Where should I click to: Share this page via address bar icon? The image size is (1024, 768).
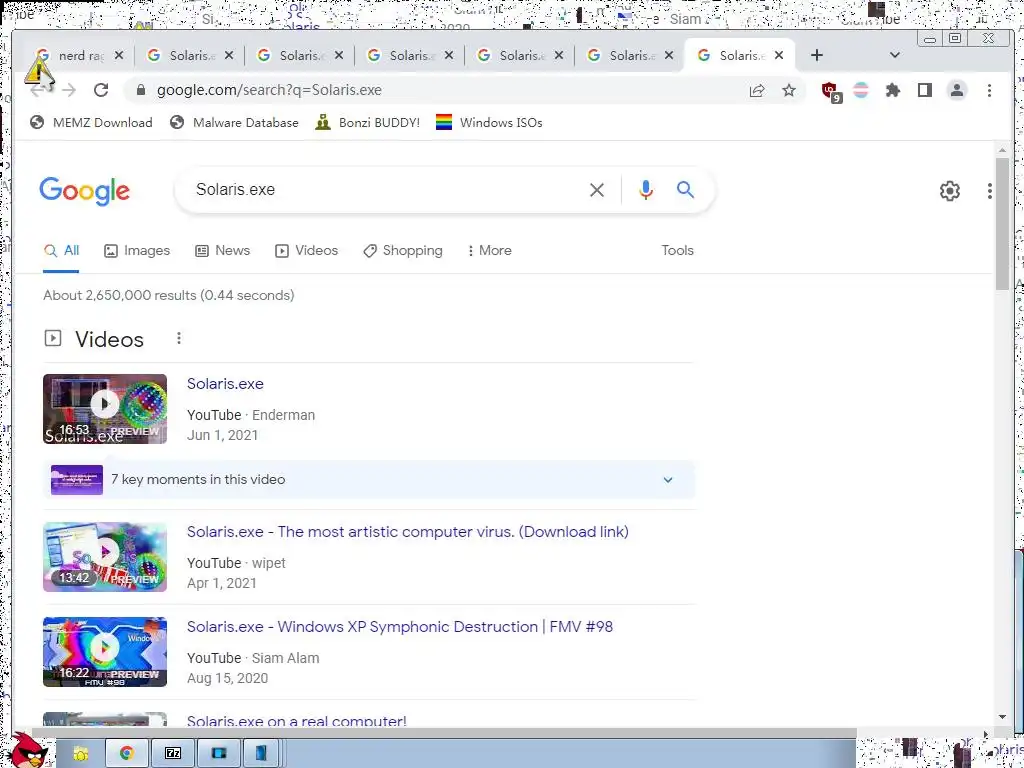(x=757, y=90)
